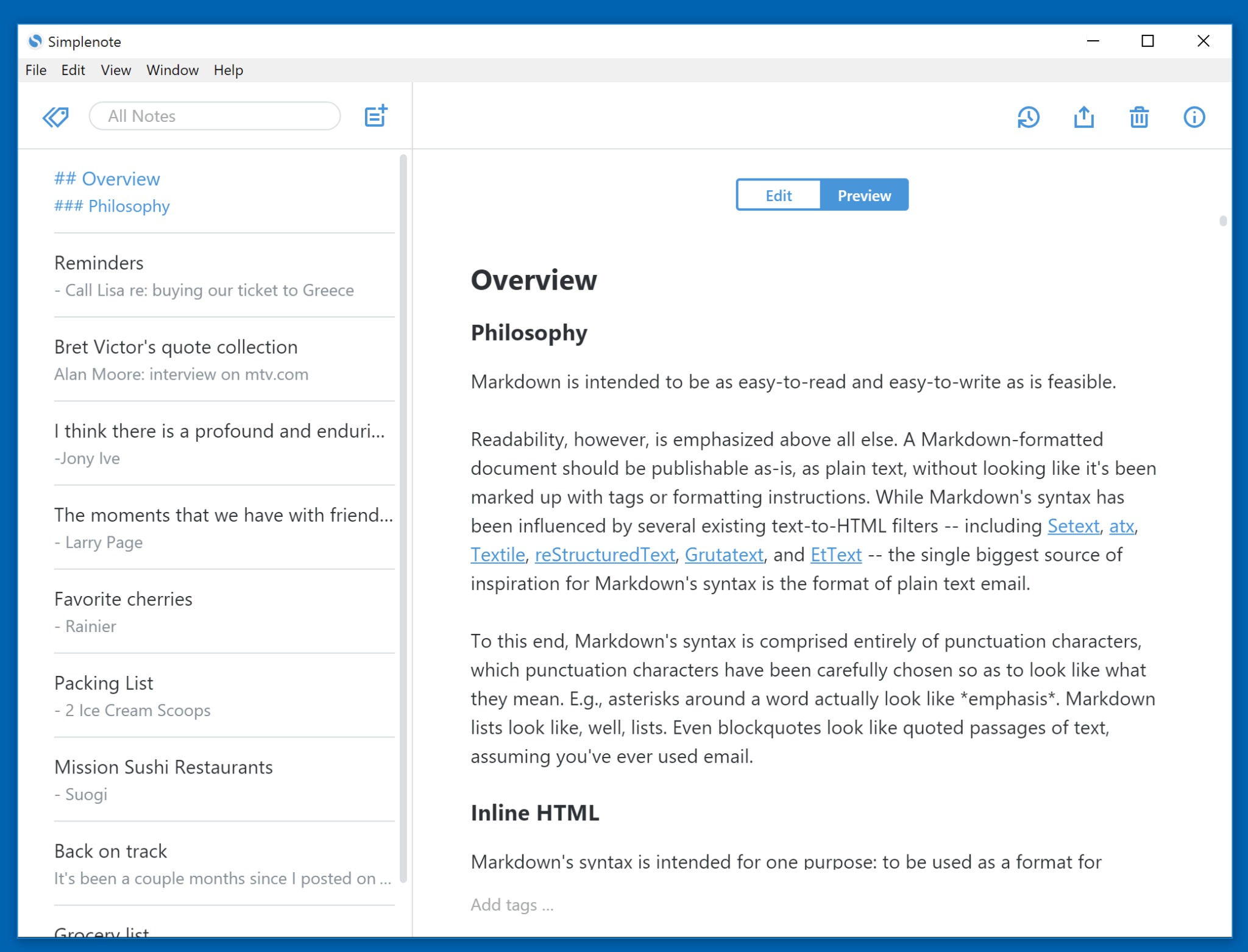
Task: Open the Edit menu in menu bar
Action: click(73, 70)
